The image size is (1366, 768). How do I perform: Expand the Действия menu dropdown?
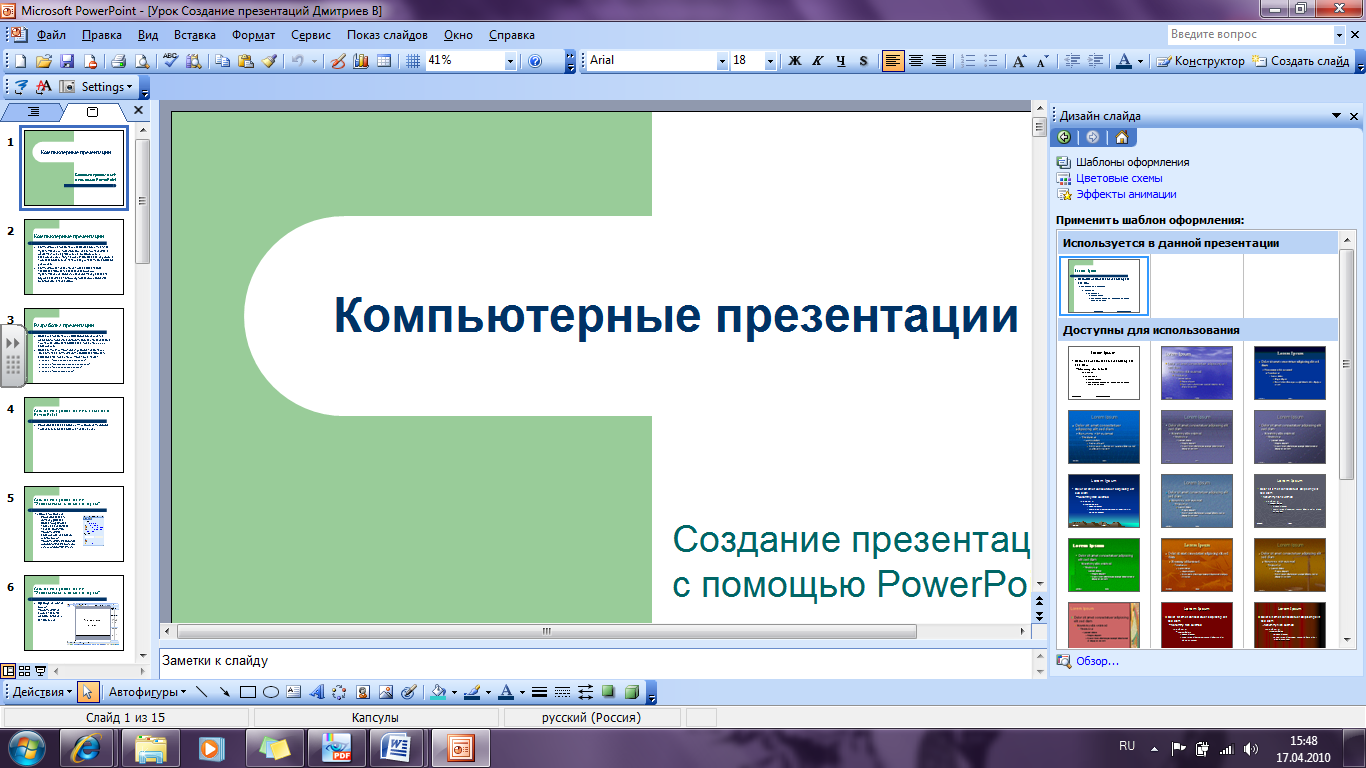click(x=42, y=692)
